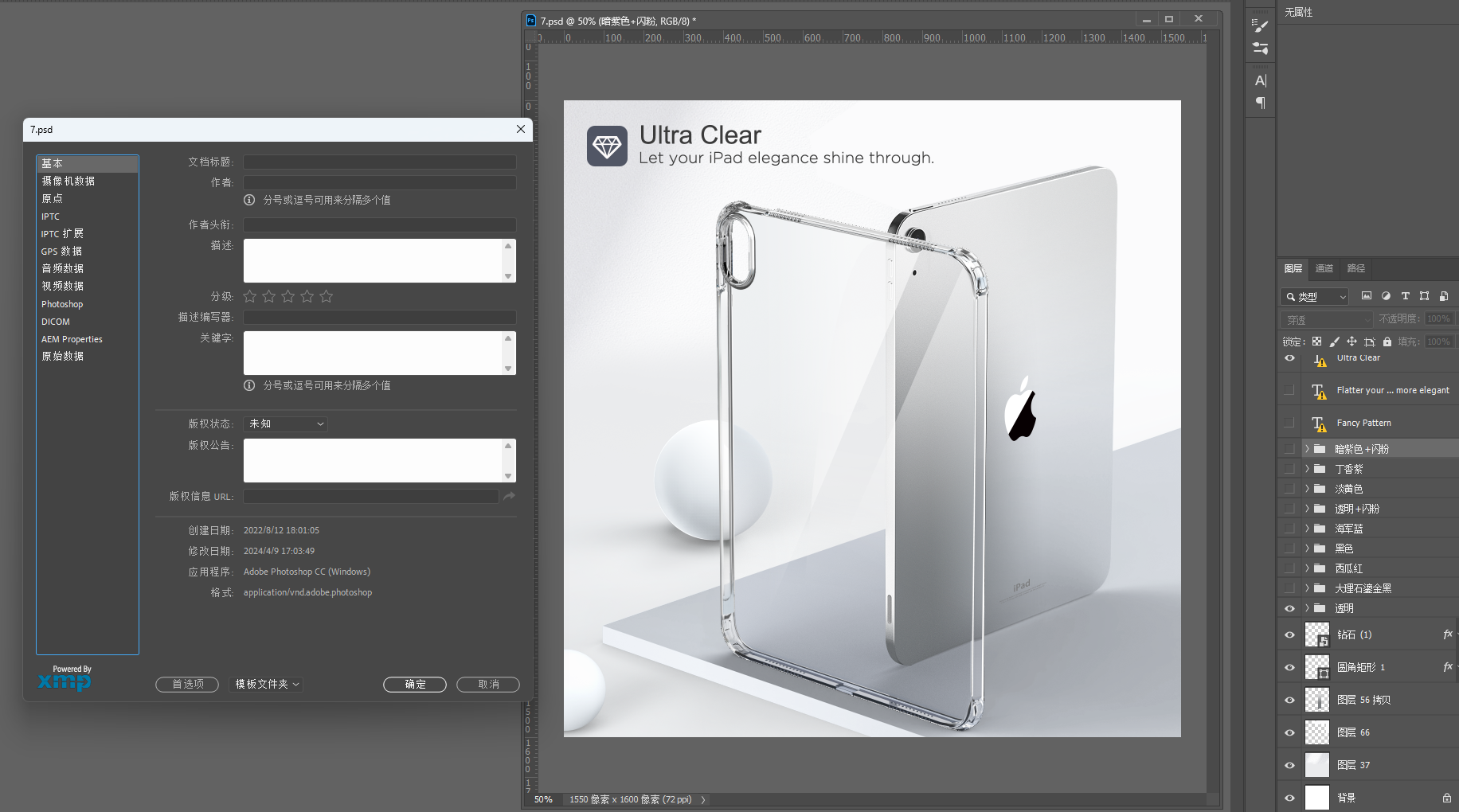Select IPTC 扩展 category
1459x812 pixels.
point(88,234)
